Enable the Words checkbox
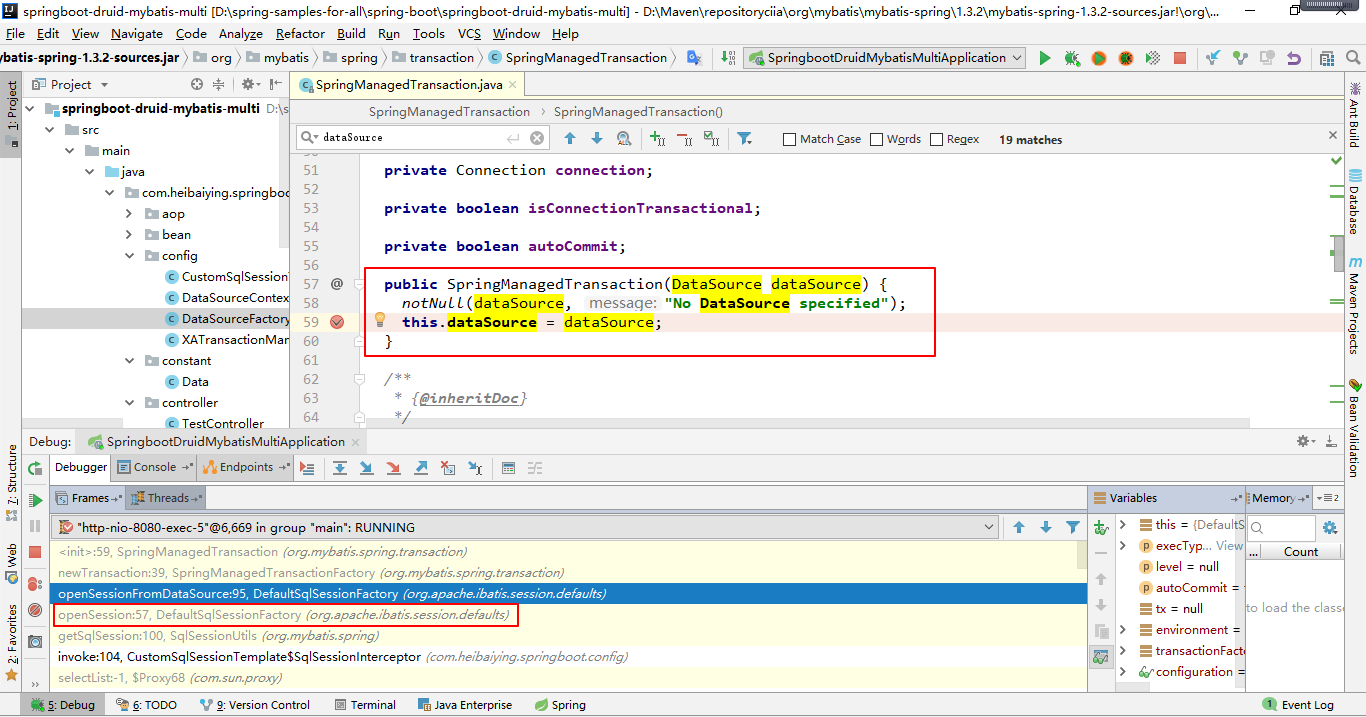This screenshot has height=717, width=1366. coord(876,139)
